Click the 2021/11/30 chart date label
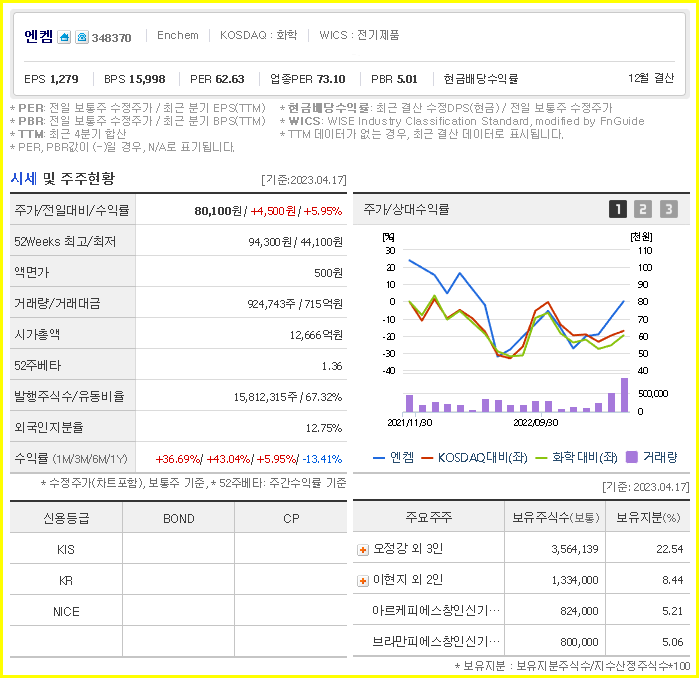The width and height of the screenshot is (699, 678). [x=410, y=423]
